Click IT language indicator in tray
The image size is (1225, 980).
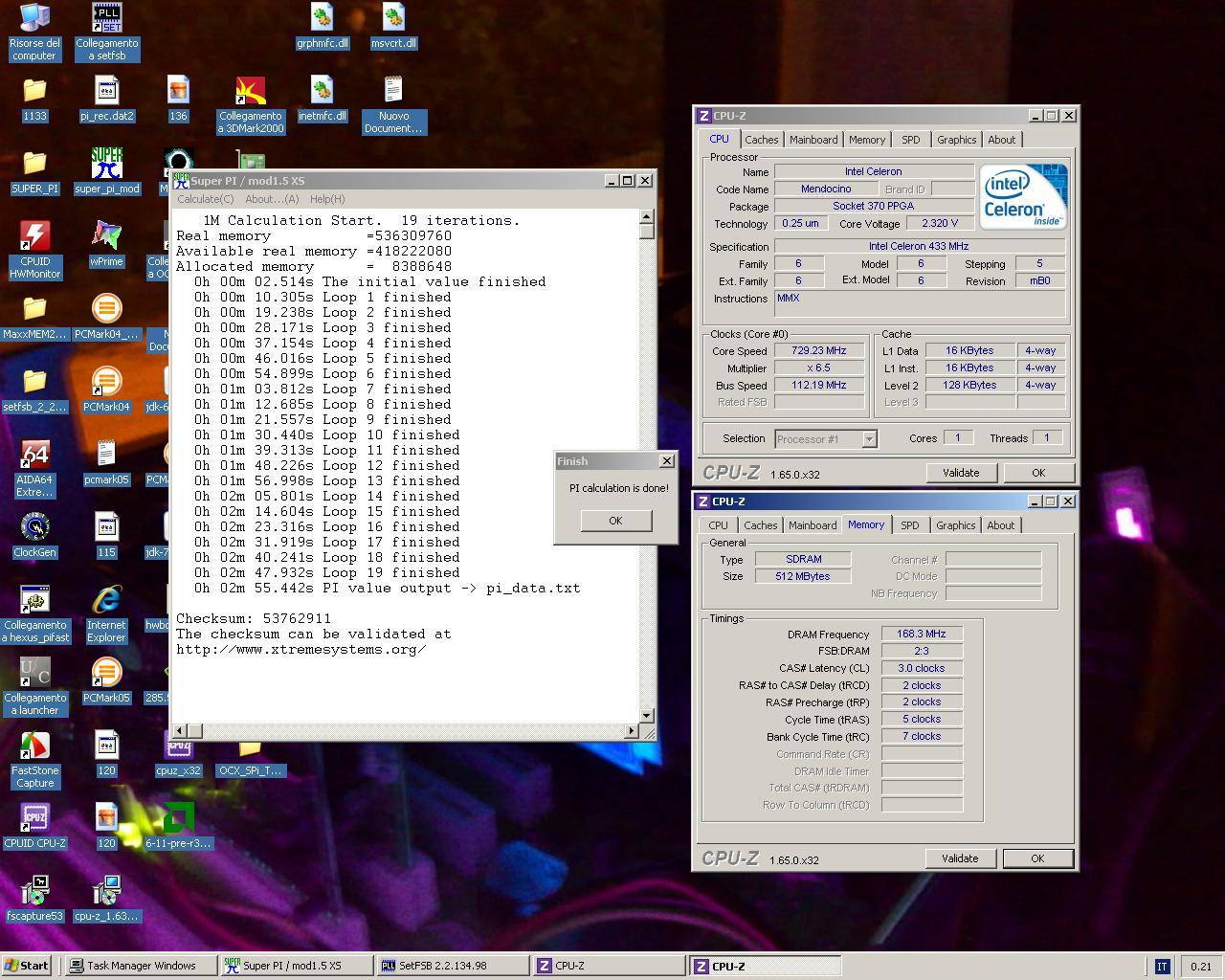pos(1162,967)
